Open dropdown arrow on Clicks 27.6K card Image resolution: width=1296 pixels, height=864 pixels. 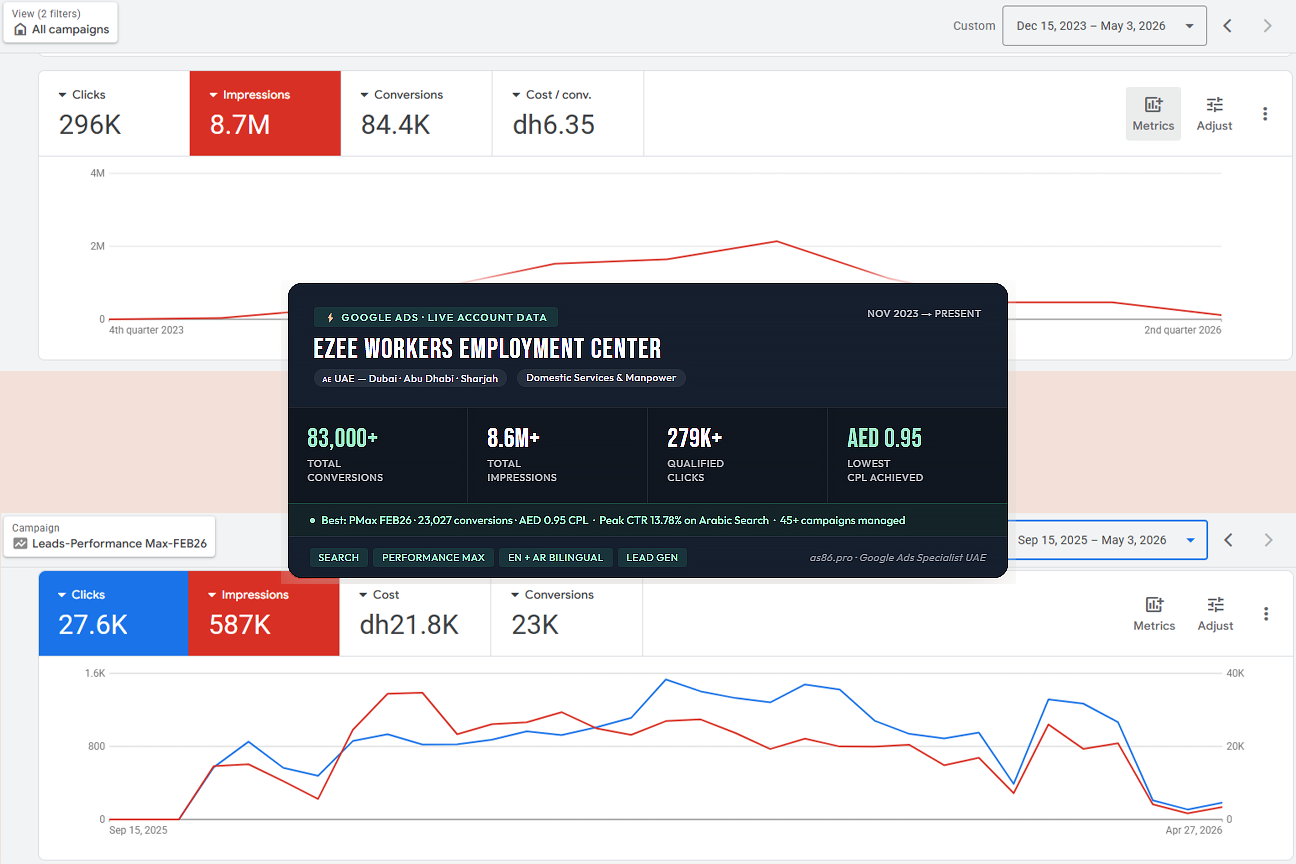tap(63, 595)
